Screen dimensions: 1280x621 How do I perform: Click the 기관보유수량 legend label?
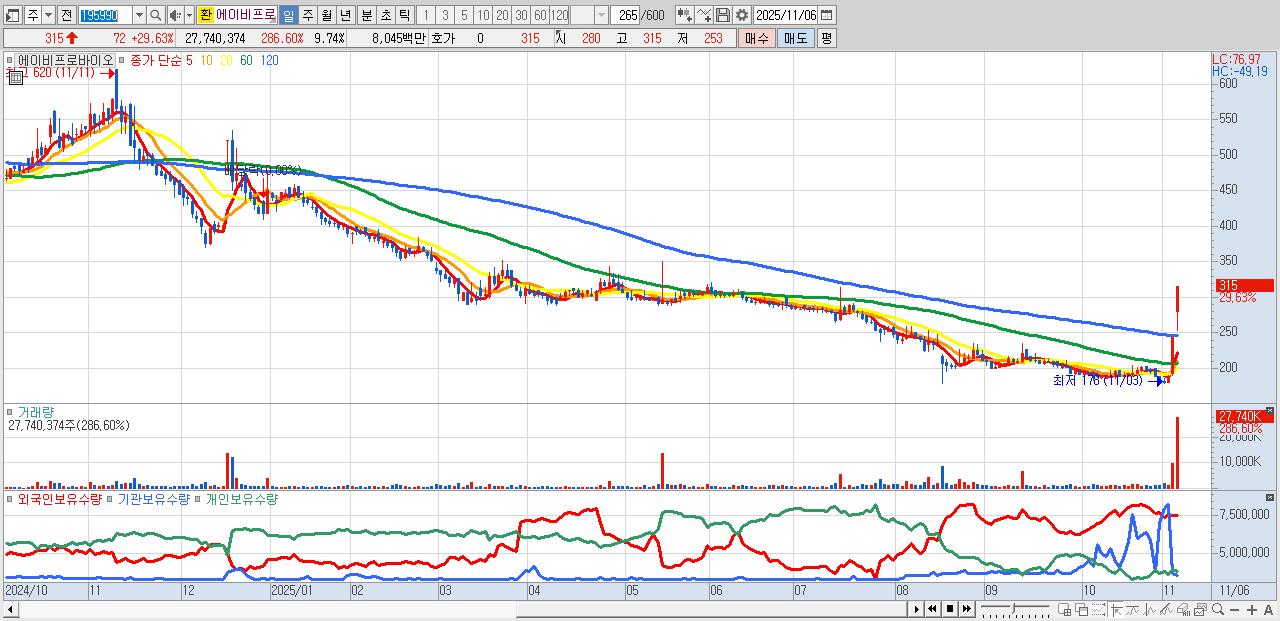(153, 497)
